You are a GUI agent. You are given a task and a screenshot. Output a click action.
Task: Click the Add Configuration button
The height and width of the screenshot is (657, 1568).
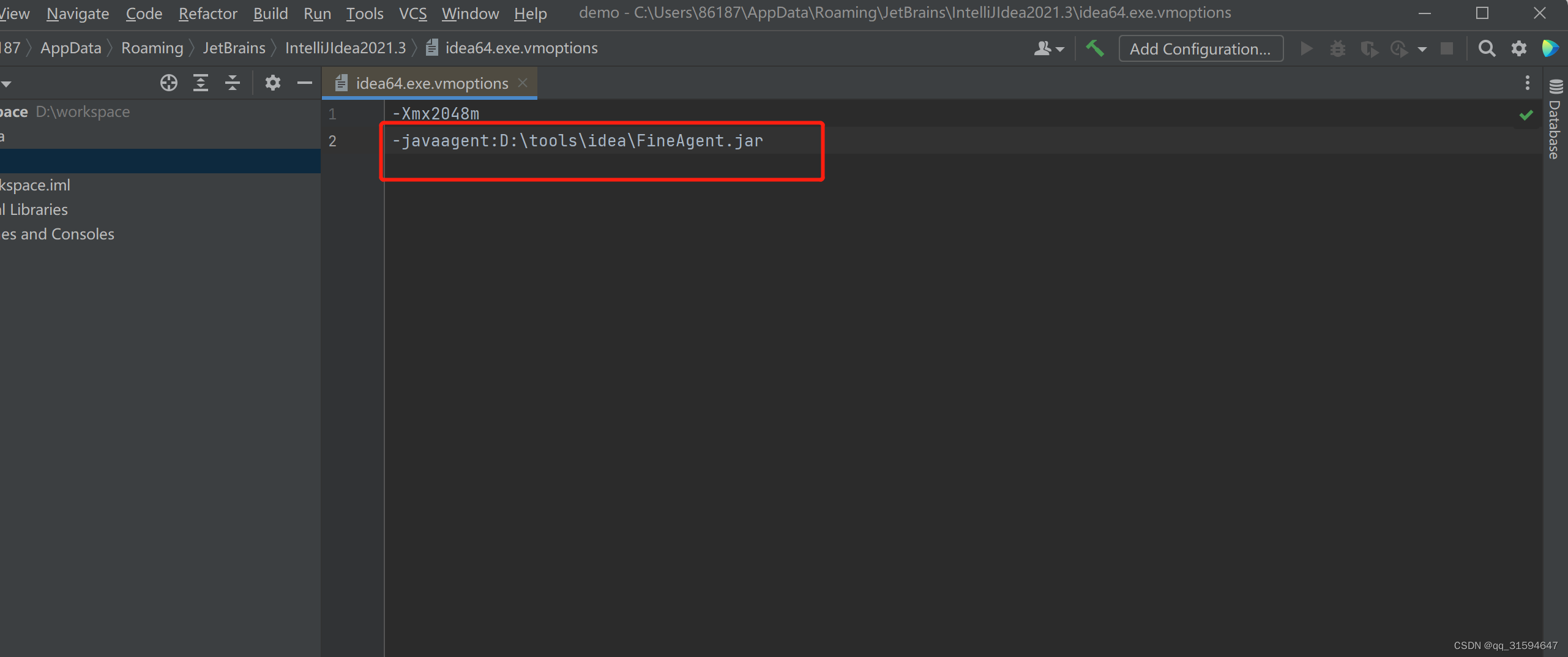[x=1200, y=48]
